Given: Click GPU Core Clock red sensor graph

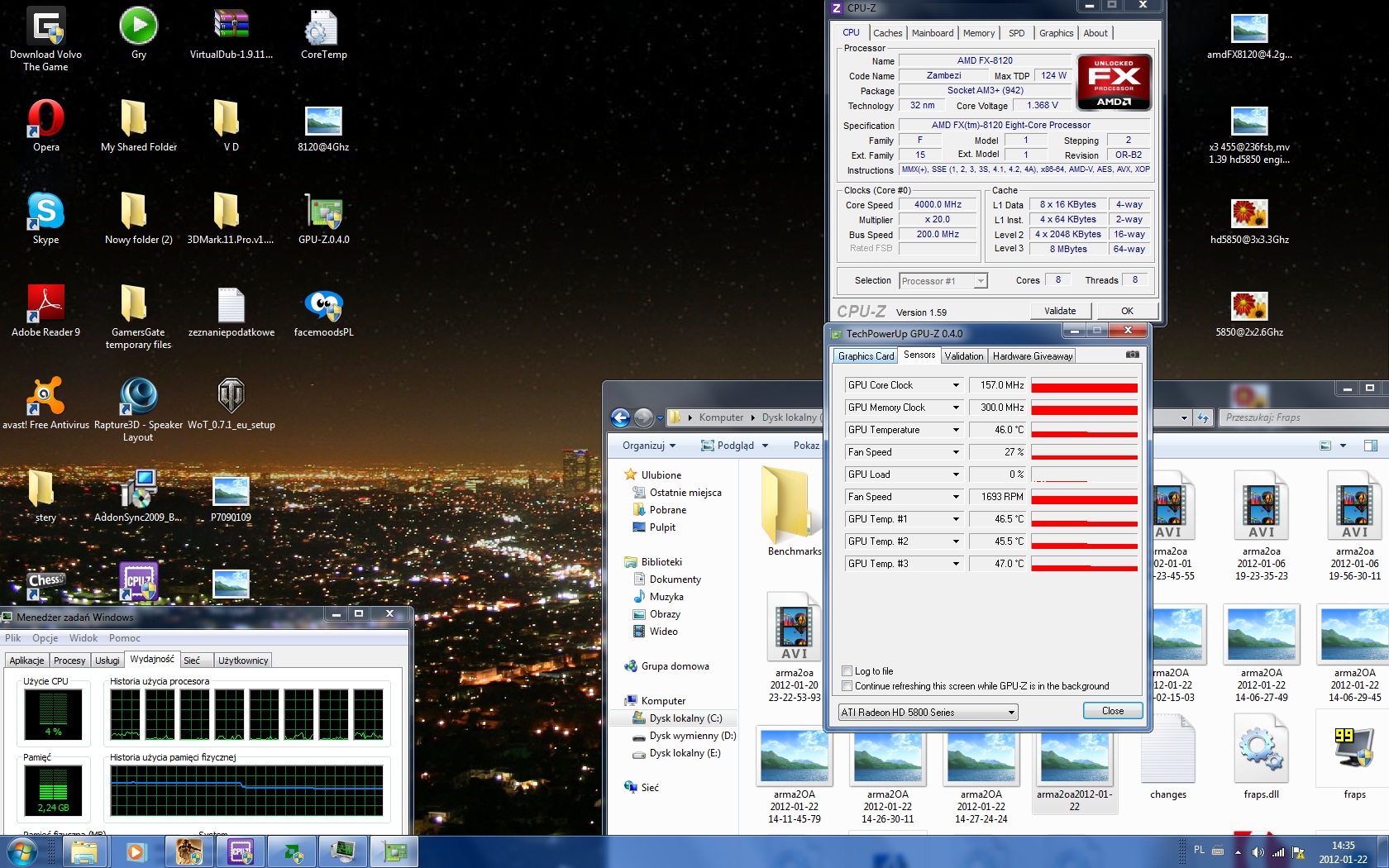Looking at the screenshot, I should 1084,385.
